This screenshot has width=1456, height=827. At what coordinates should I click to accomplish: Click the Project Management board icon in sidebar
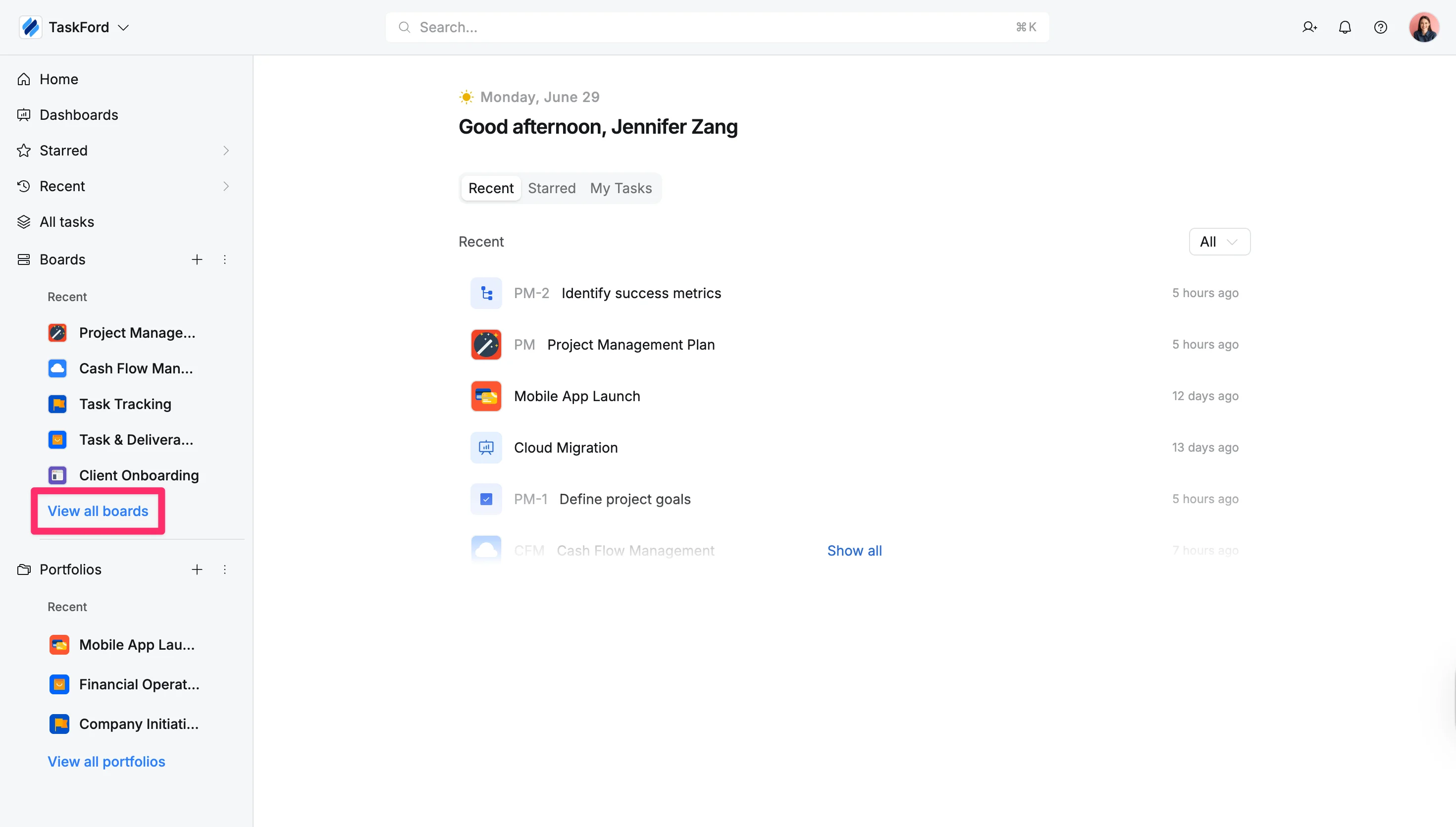tap(57, 333)
